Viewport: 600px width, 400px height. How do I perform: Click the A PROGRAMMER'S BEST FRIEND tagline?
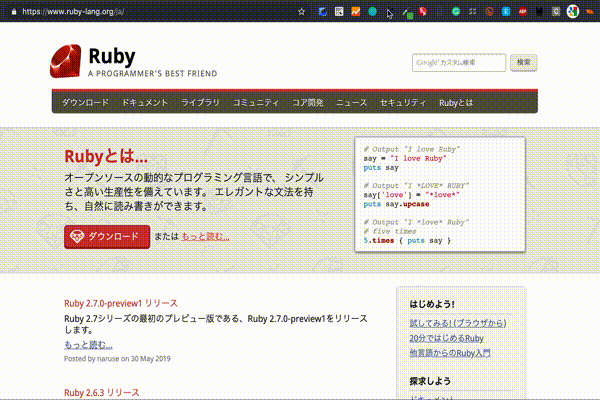[152, 73]
